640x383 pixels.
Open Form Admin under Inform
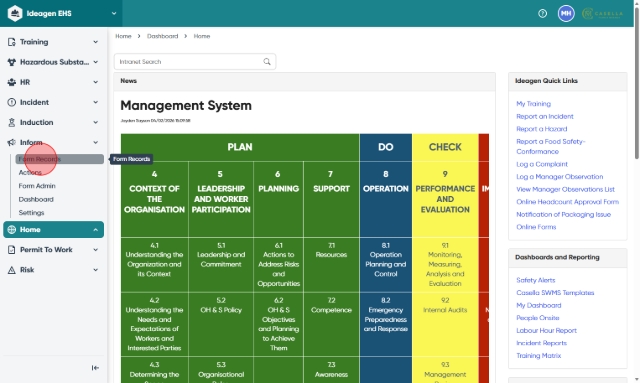(x=37, y=186)
